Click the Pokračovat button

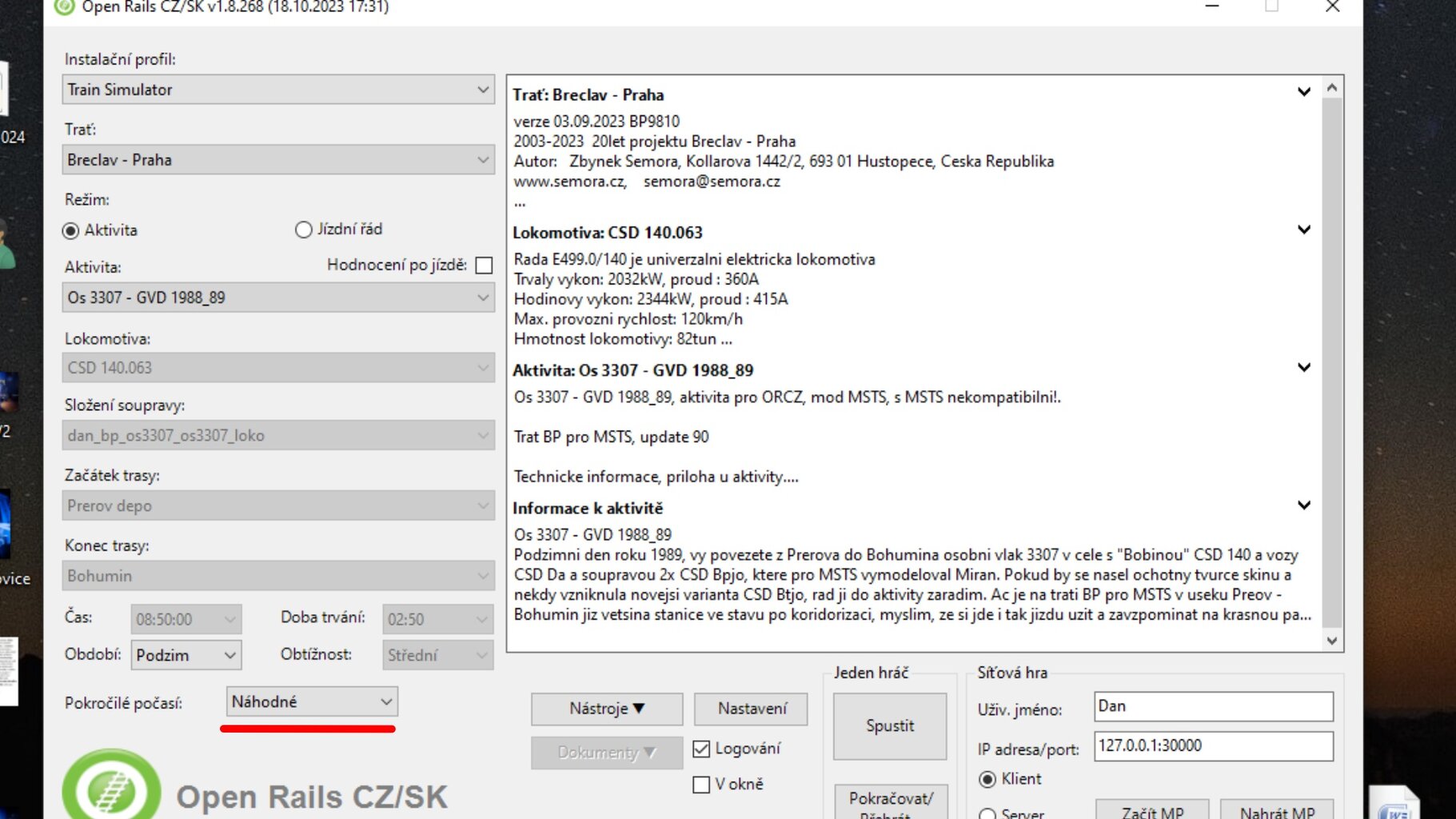[890, 802]
